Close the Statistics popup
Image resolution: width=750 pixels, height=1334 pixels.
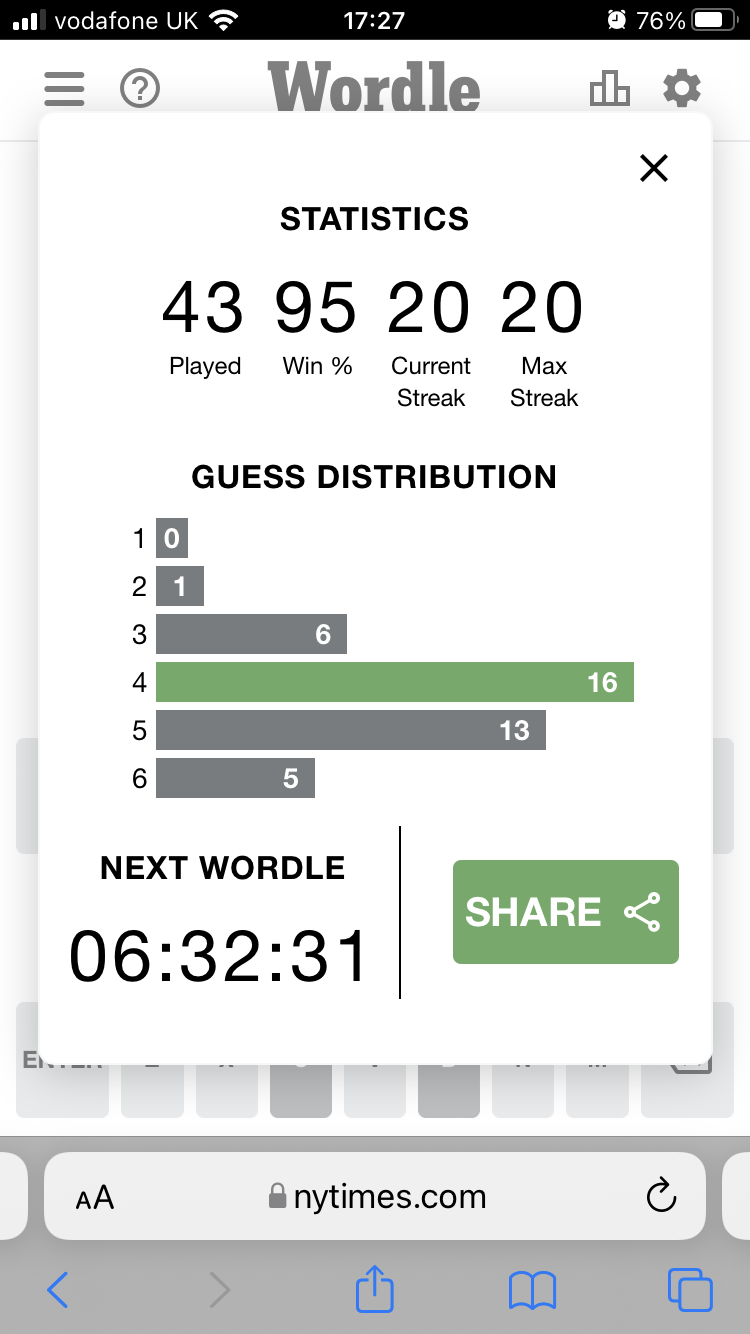(x=653, y=168)
